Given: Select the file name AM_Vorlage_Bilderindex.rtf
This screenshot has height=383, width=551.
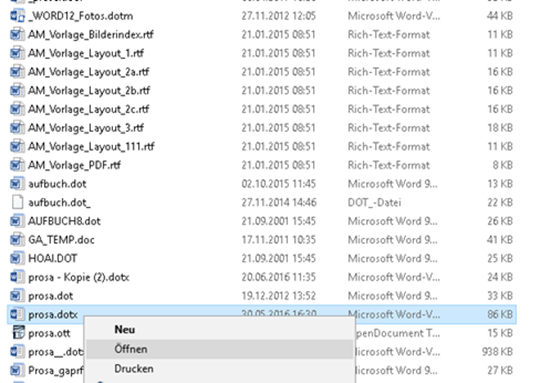Looking at the screenshot, I should click(91, 35).
